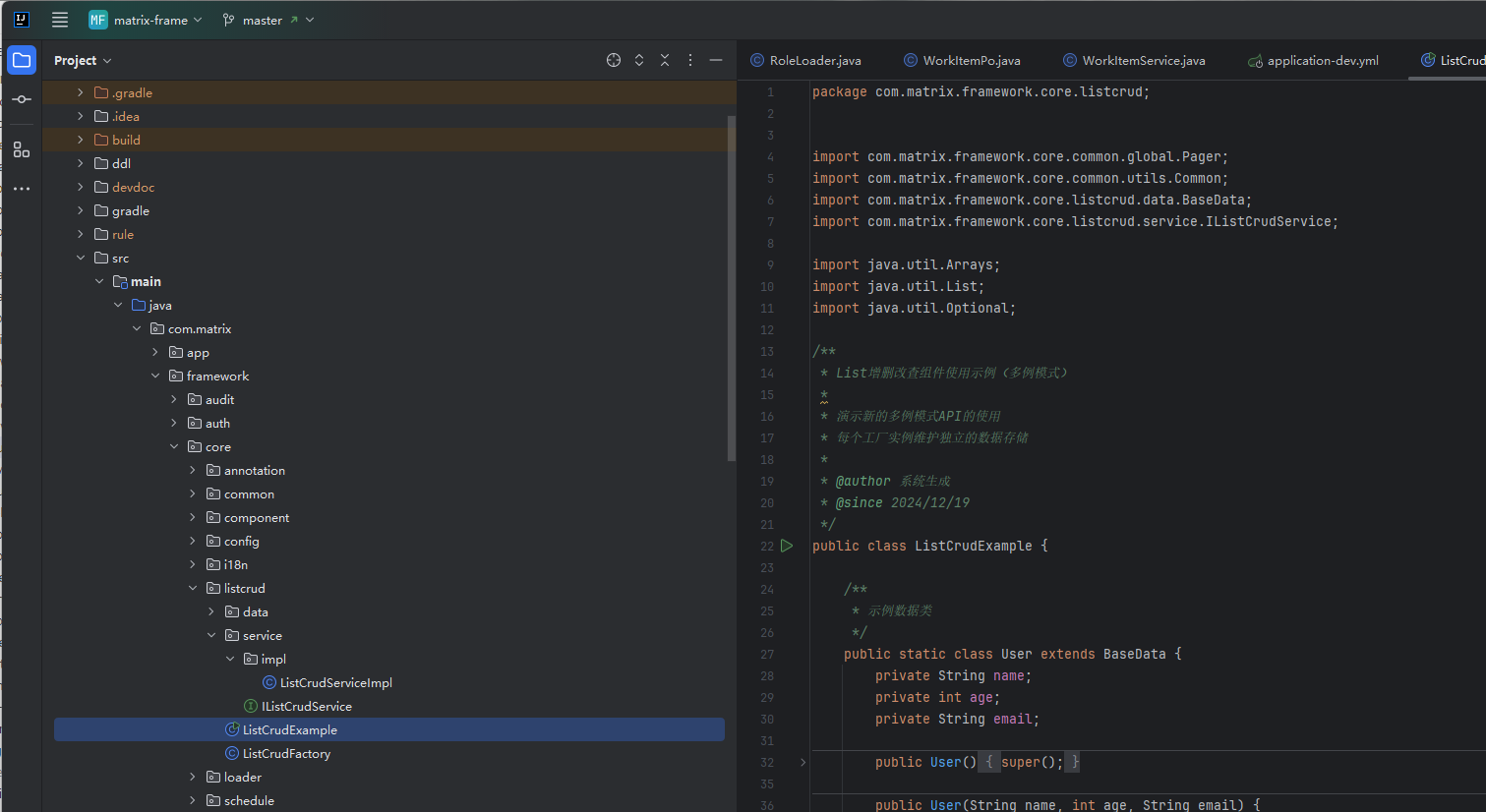Open the Structure tool window
This screenshot has width=1486, height=812.
pos(21,149)
